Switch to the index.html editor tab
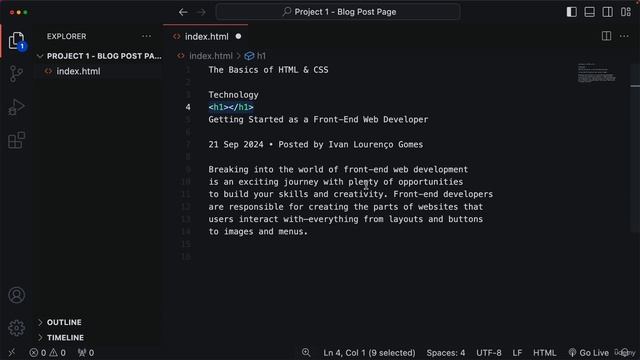This screenshot has width=640, height=360. (x=206, y=36)
